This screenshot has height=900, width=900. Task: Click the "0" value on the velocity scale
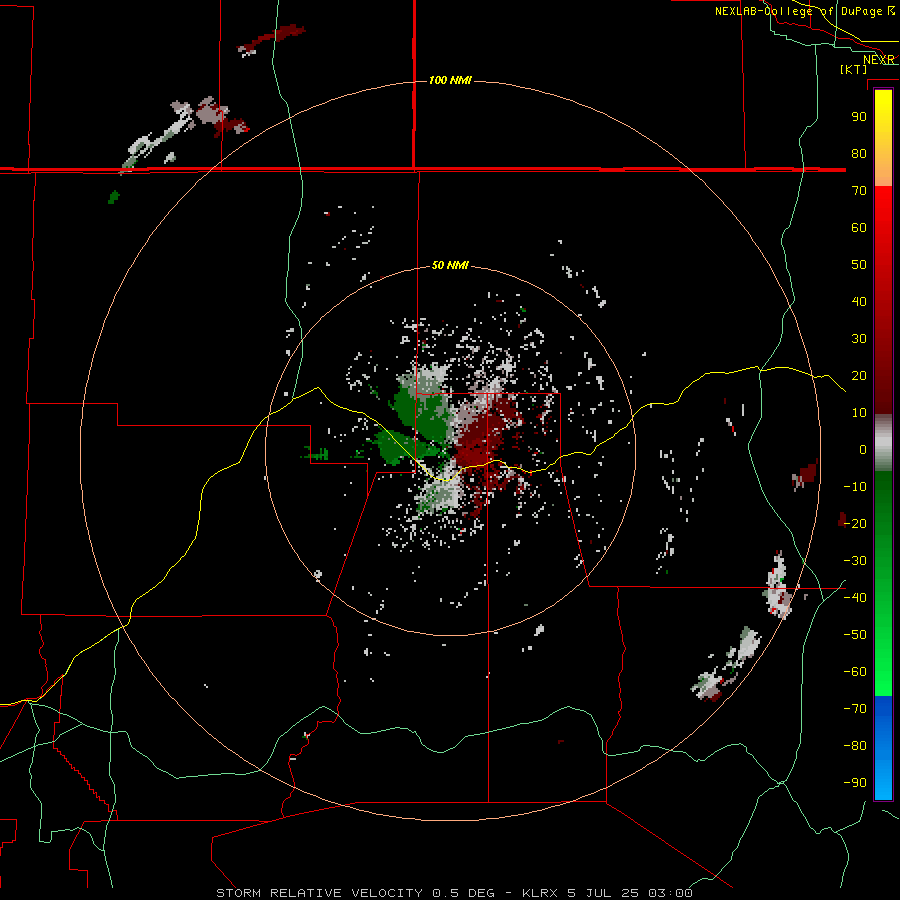tap(863, 450)
